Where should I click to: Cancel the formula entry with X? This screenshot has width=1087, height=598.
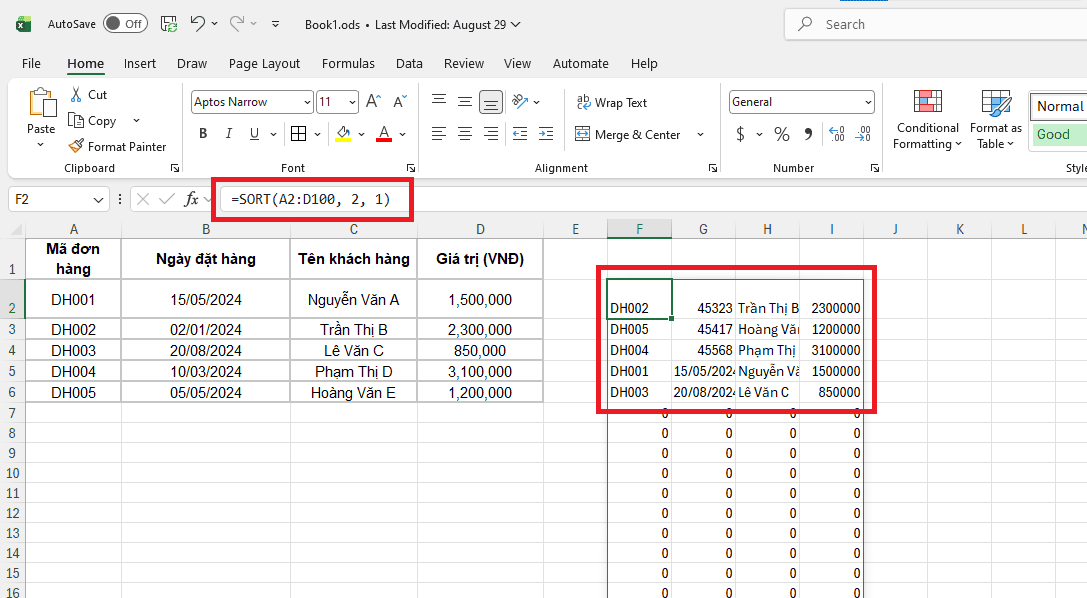143,200
